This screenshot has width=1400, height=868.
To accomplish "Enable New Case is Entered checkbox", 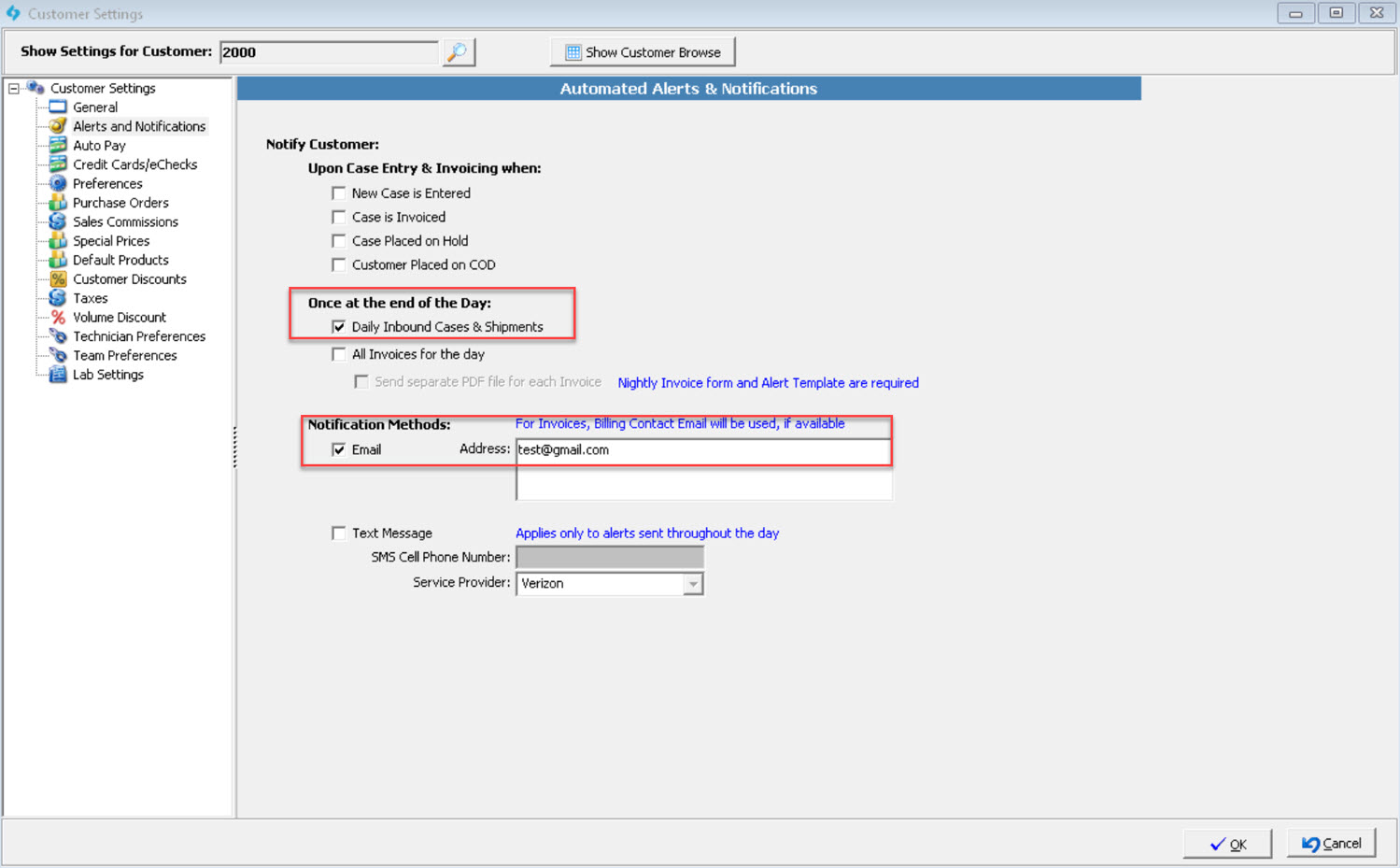I will tap(339, 193).
